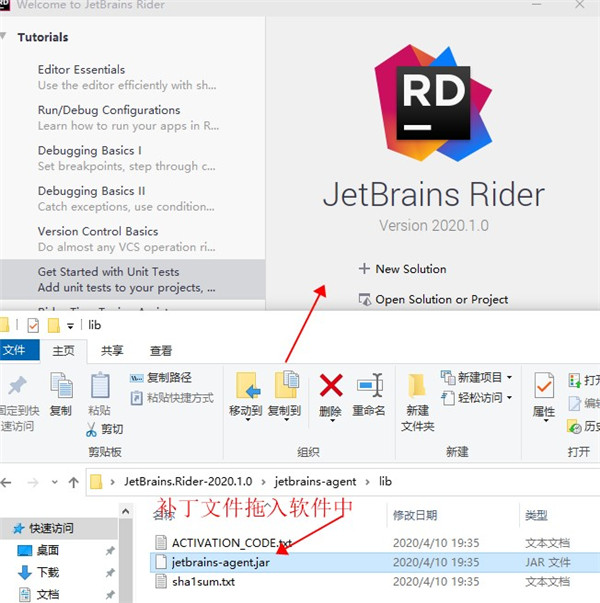Click Copy path (复制路径)
The height and width of the screenshot is (603, 600).
coord(161,378)
